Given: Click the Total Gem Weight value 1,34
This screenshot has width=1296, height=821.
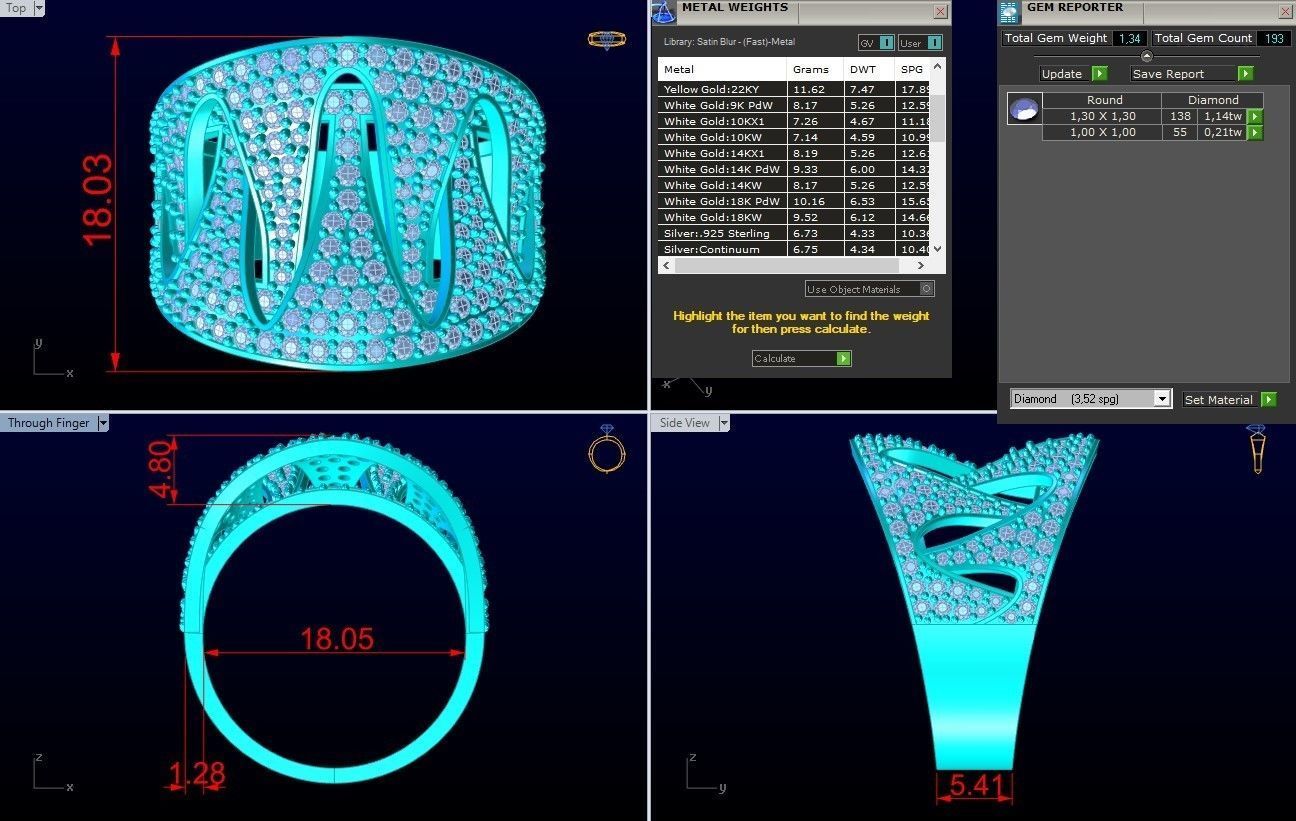Looking at the screenshot, I should click(1130, 38).
